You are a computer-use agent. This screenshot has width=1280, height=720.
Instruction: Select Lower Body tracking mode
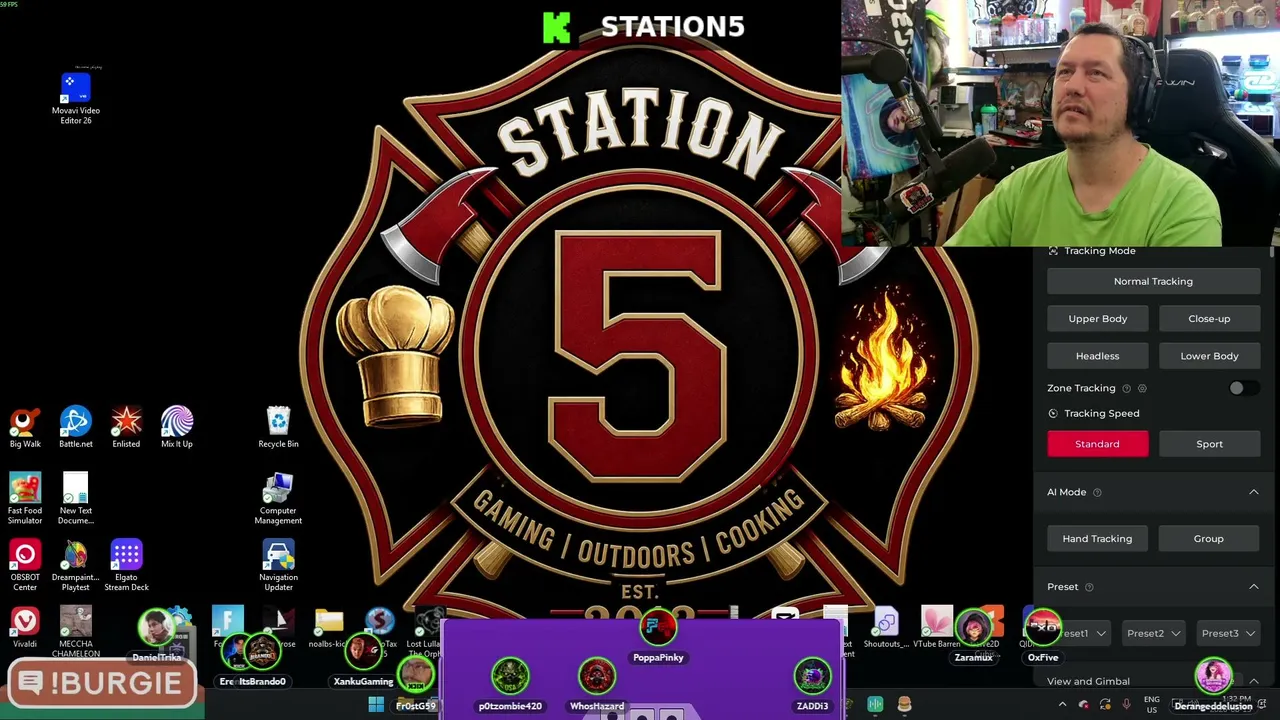[1209, 356]
